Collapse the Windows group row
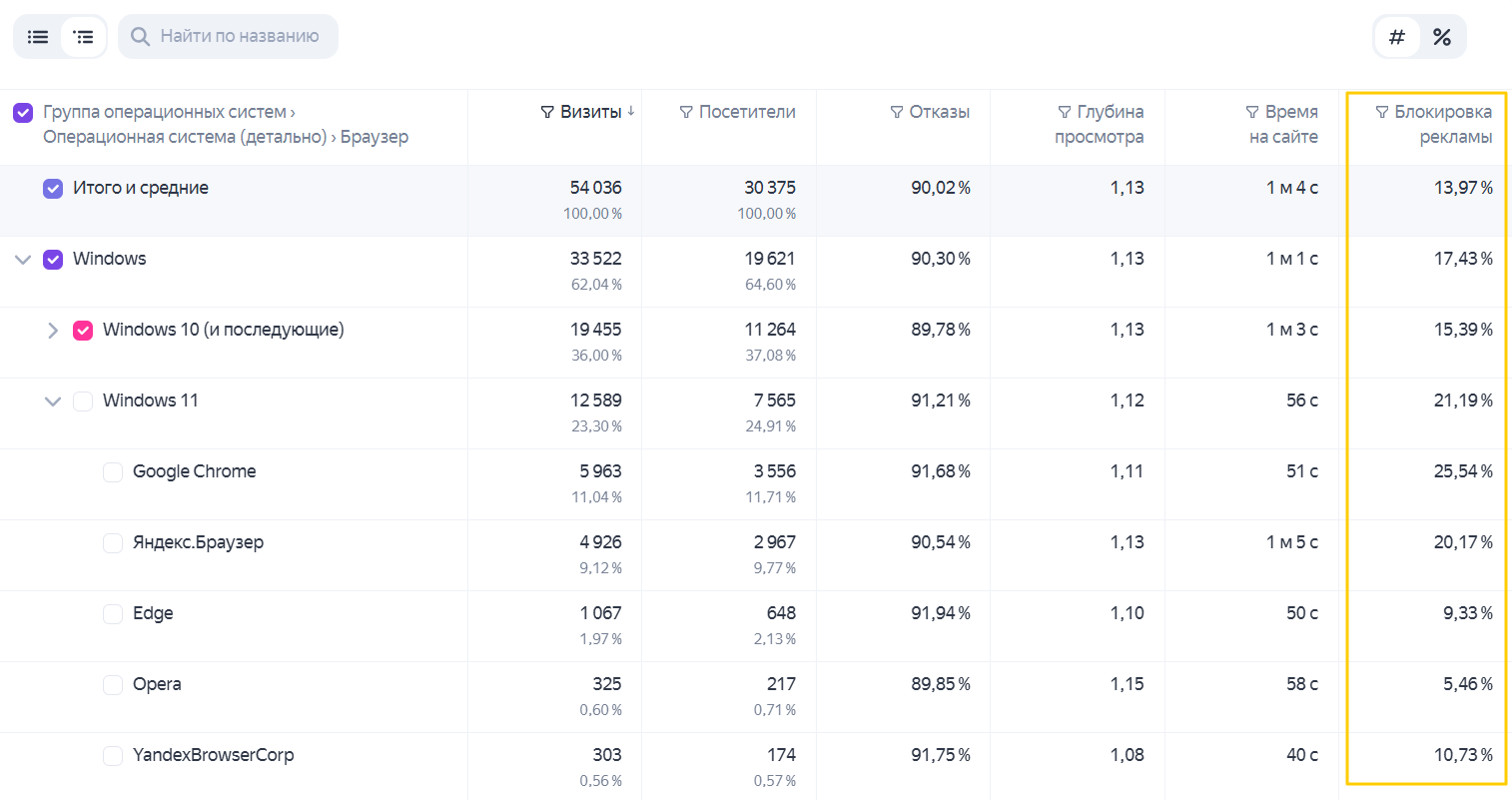This screenshot has width=1512, height=800. point(23,260)
